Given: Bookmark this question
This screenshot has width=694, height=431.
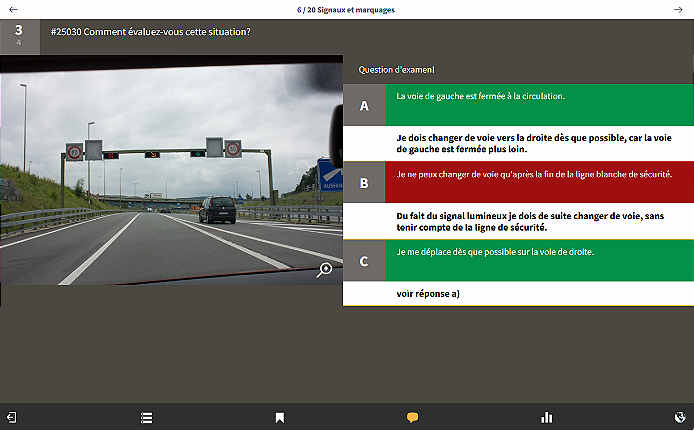Looking at the screenshot, I should click(x=280, y=417).
